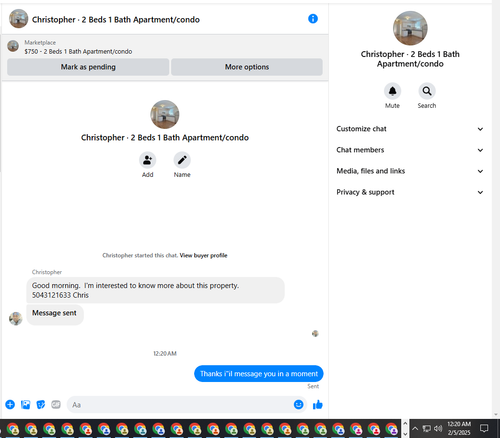Screen dimensions: 500x438
Task: Click the page scrollbar down arrow
Action: [x=496, y=414]
